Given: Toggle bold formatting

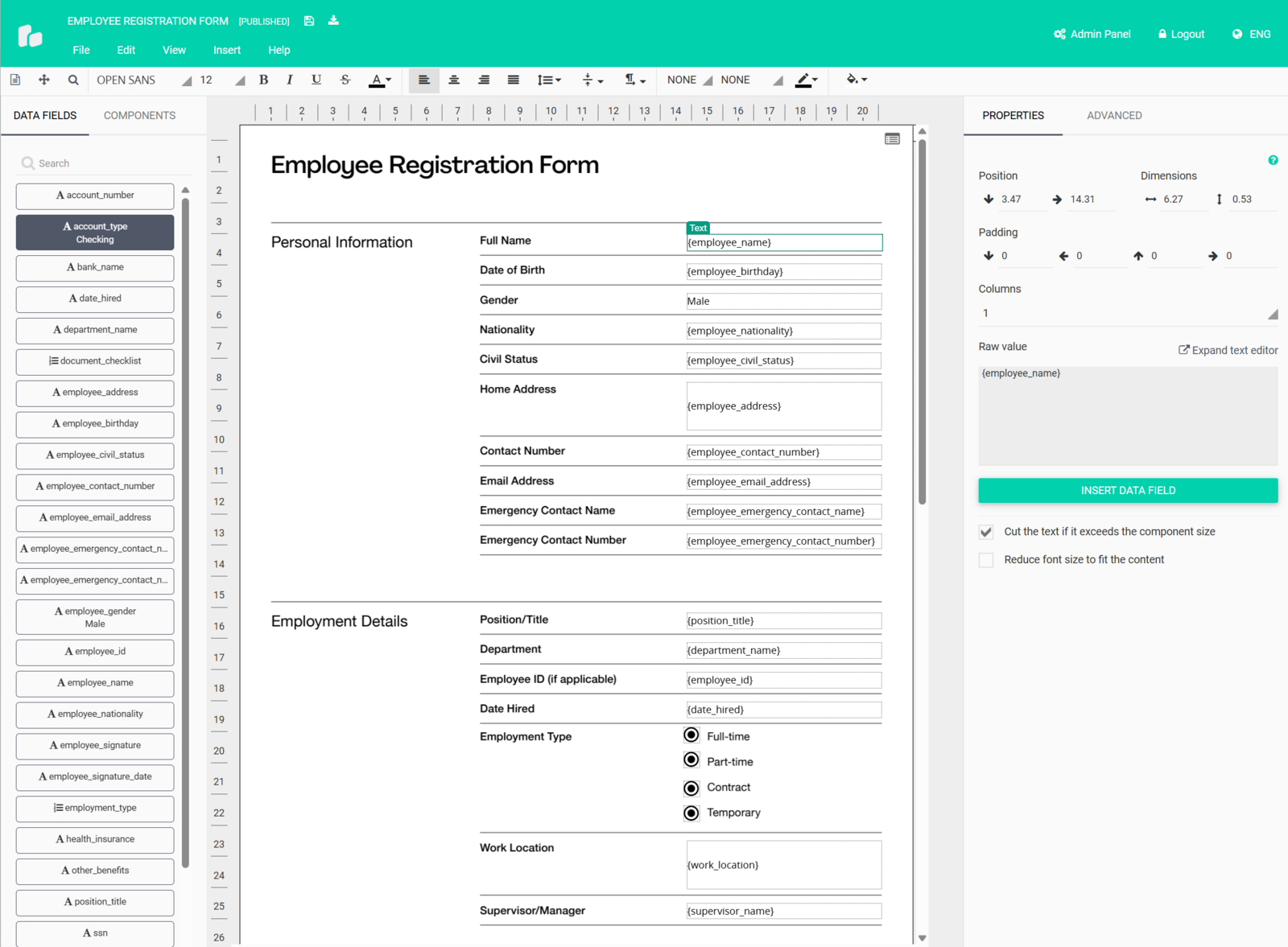Looking at the screenshot, I should [x=263, y=80].
